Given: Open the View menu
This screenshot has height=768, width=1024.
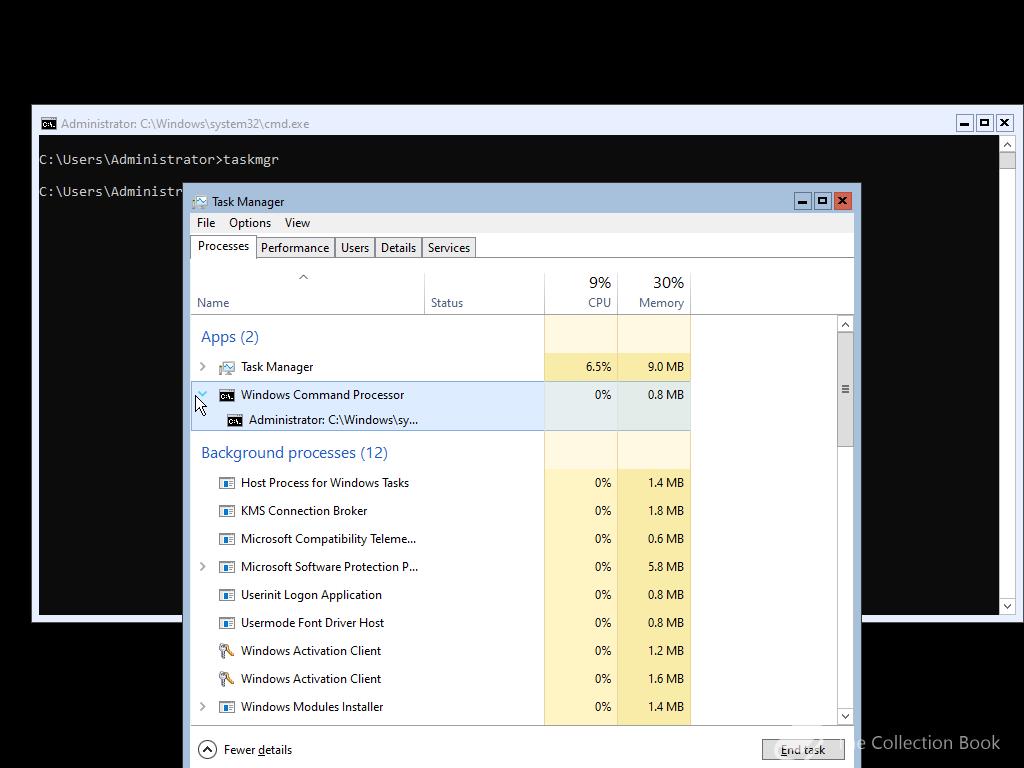Looking at the screenshot, I should point(297,223).
